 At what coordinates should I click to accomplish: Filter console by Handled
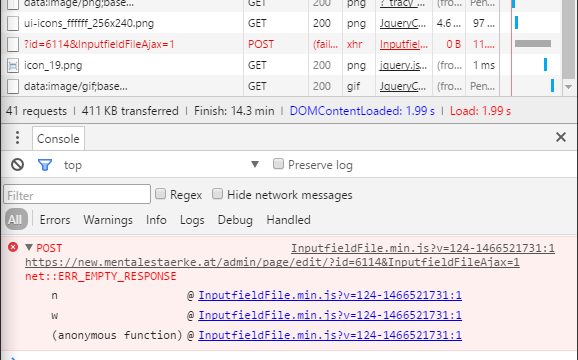[x=289, y=220]
